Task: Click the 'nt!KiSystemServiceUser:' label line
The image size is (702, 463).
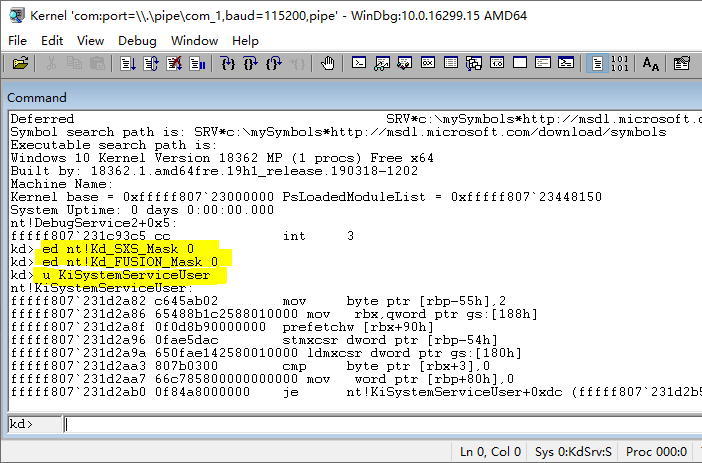Action: (102, 288)
